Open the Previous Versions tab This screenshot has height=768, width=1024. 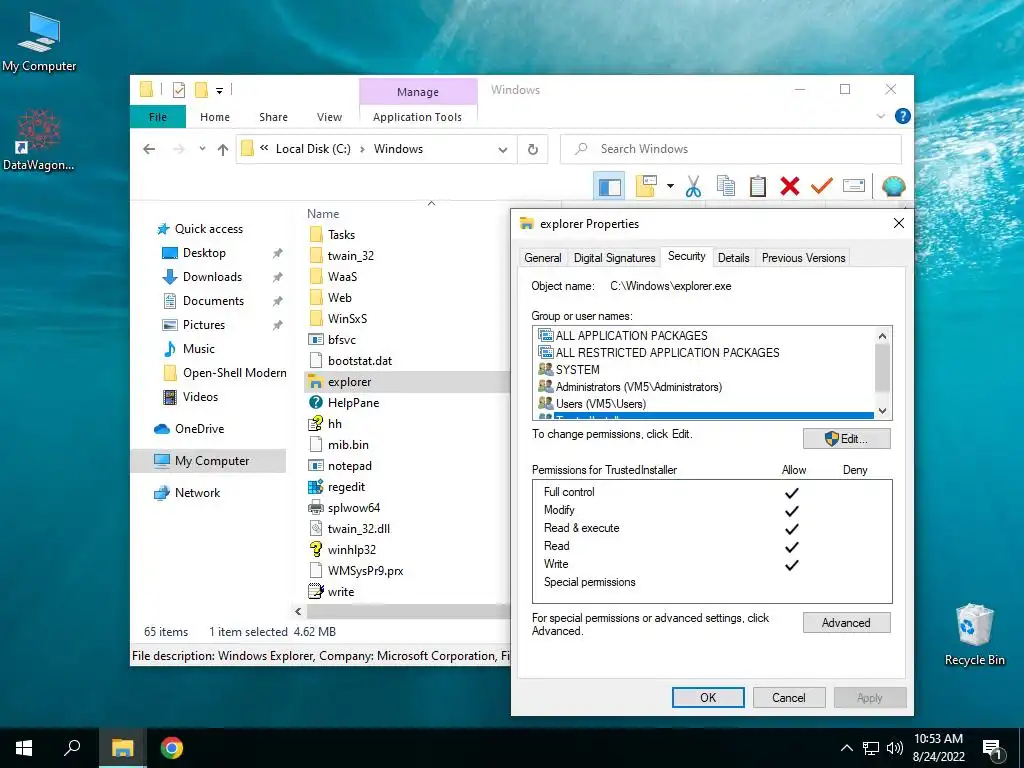[803, 258]
